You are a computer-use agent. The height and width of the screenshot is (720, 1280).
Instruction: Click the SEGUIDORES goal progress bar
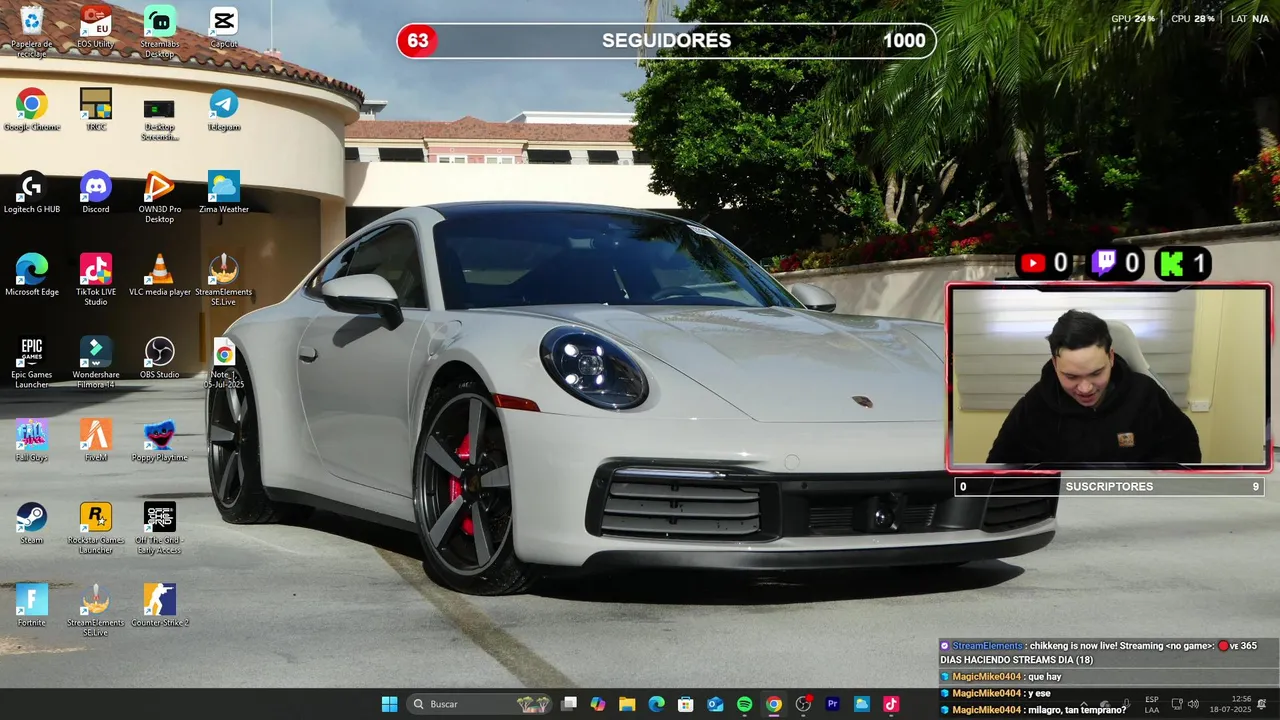[667, 41]
